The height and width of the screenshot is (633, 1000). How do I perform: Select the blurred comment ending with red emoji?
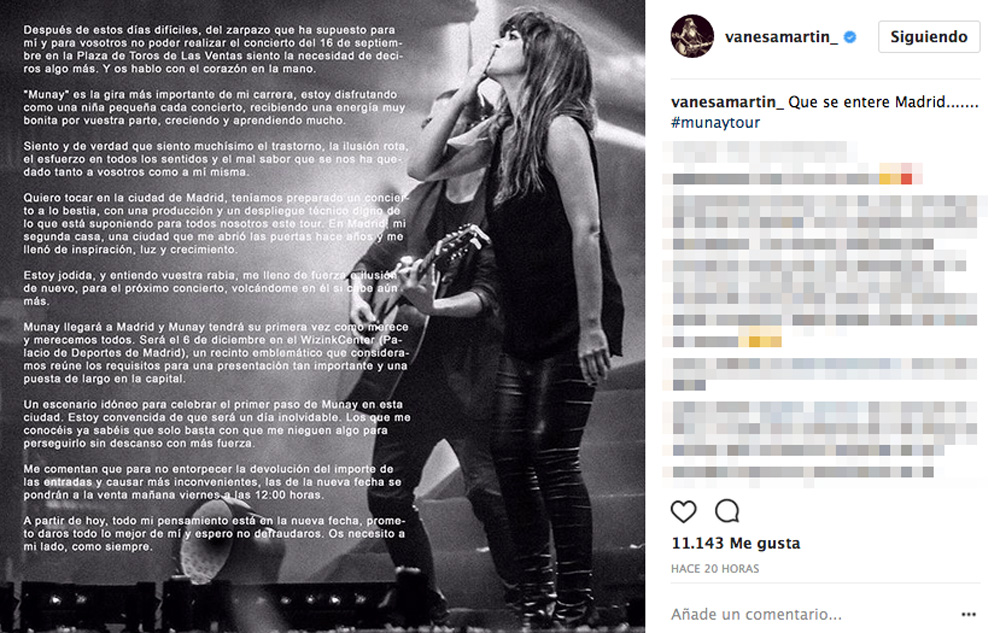(794, 166)
